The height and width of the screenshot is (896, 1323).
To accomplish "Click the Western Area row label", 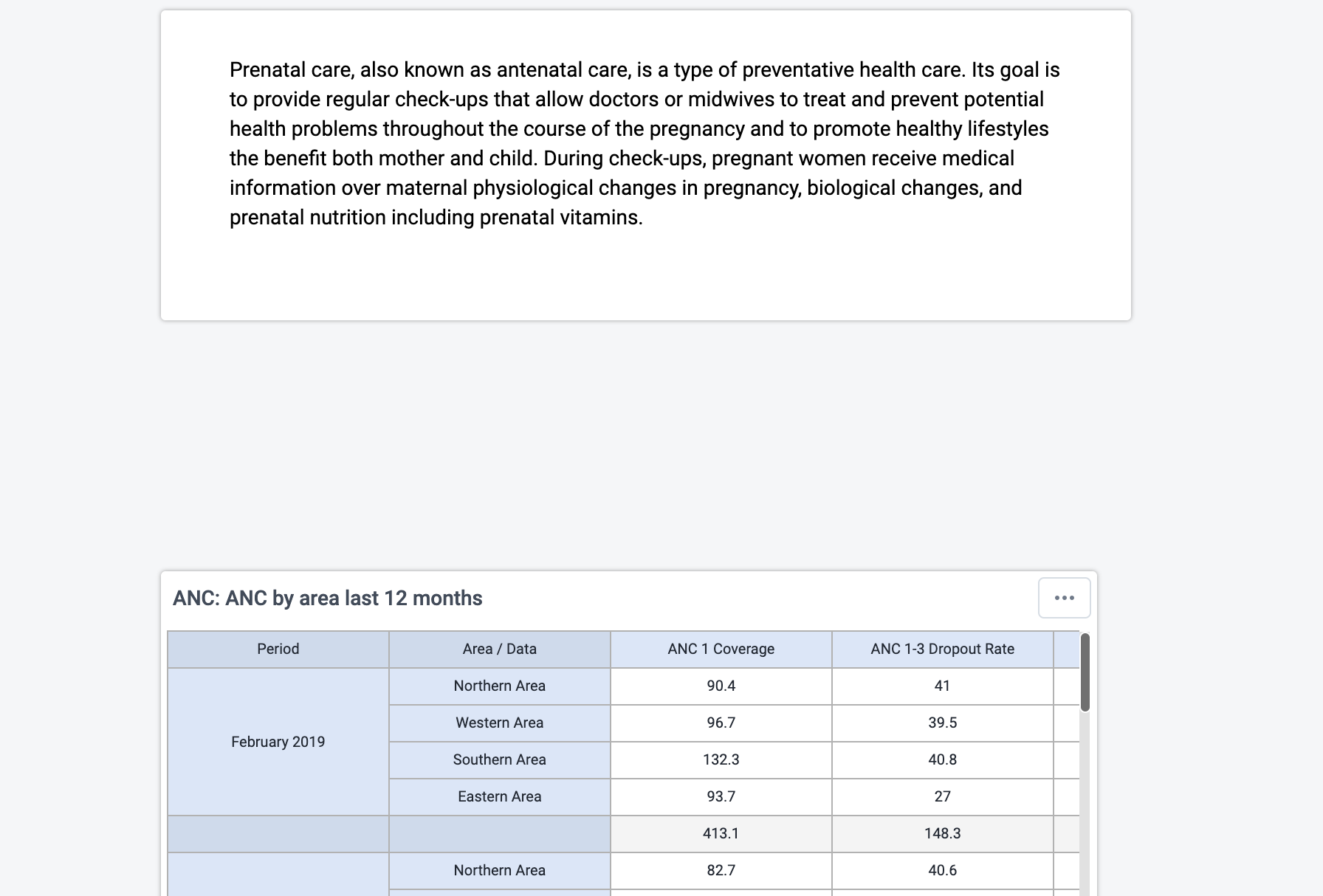I will (x=500, y=723).
